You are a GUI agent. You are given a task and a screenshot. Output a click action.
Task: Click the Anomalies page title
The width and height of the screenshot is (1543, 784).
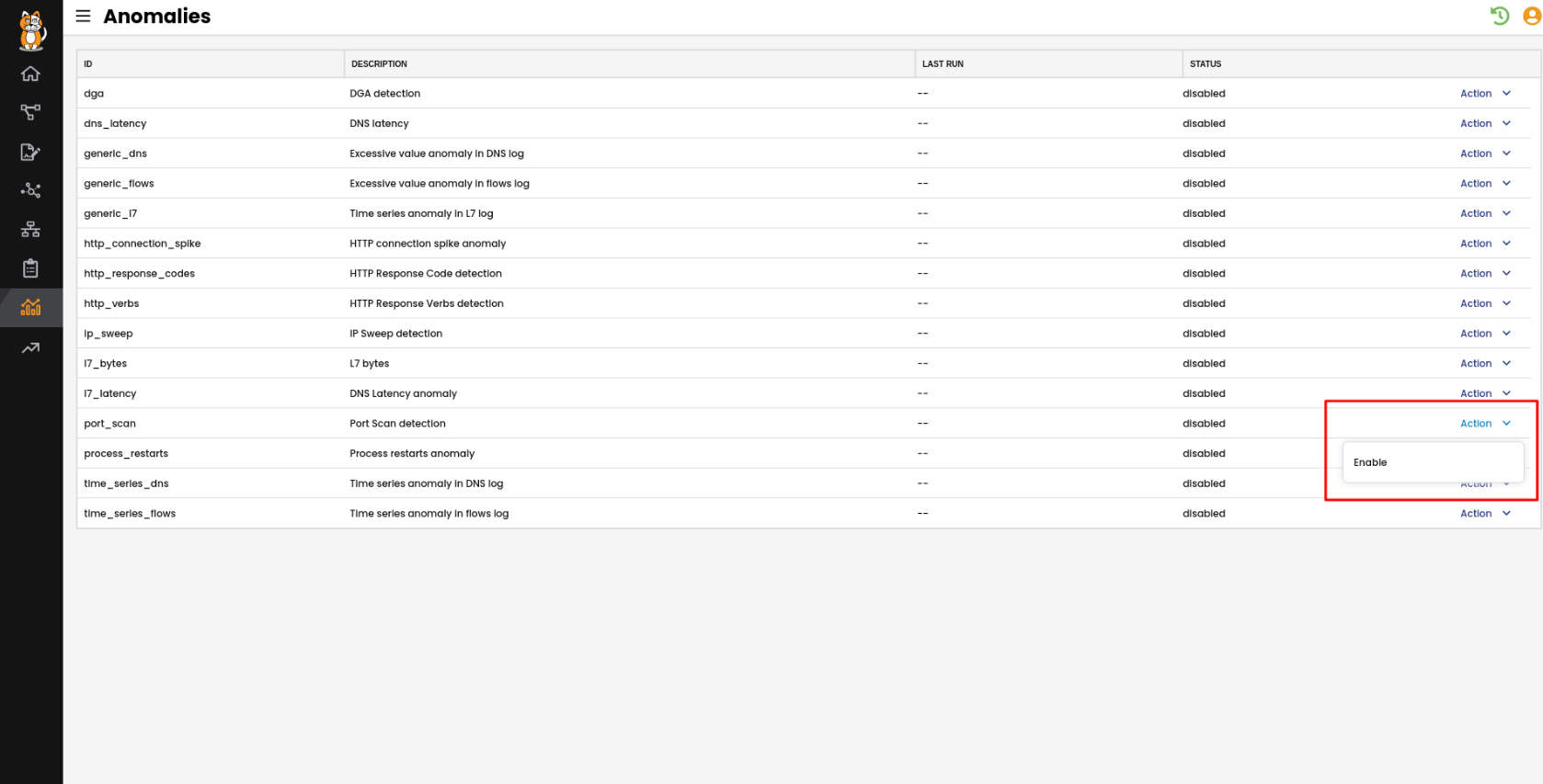click(157, 16)
